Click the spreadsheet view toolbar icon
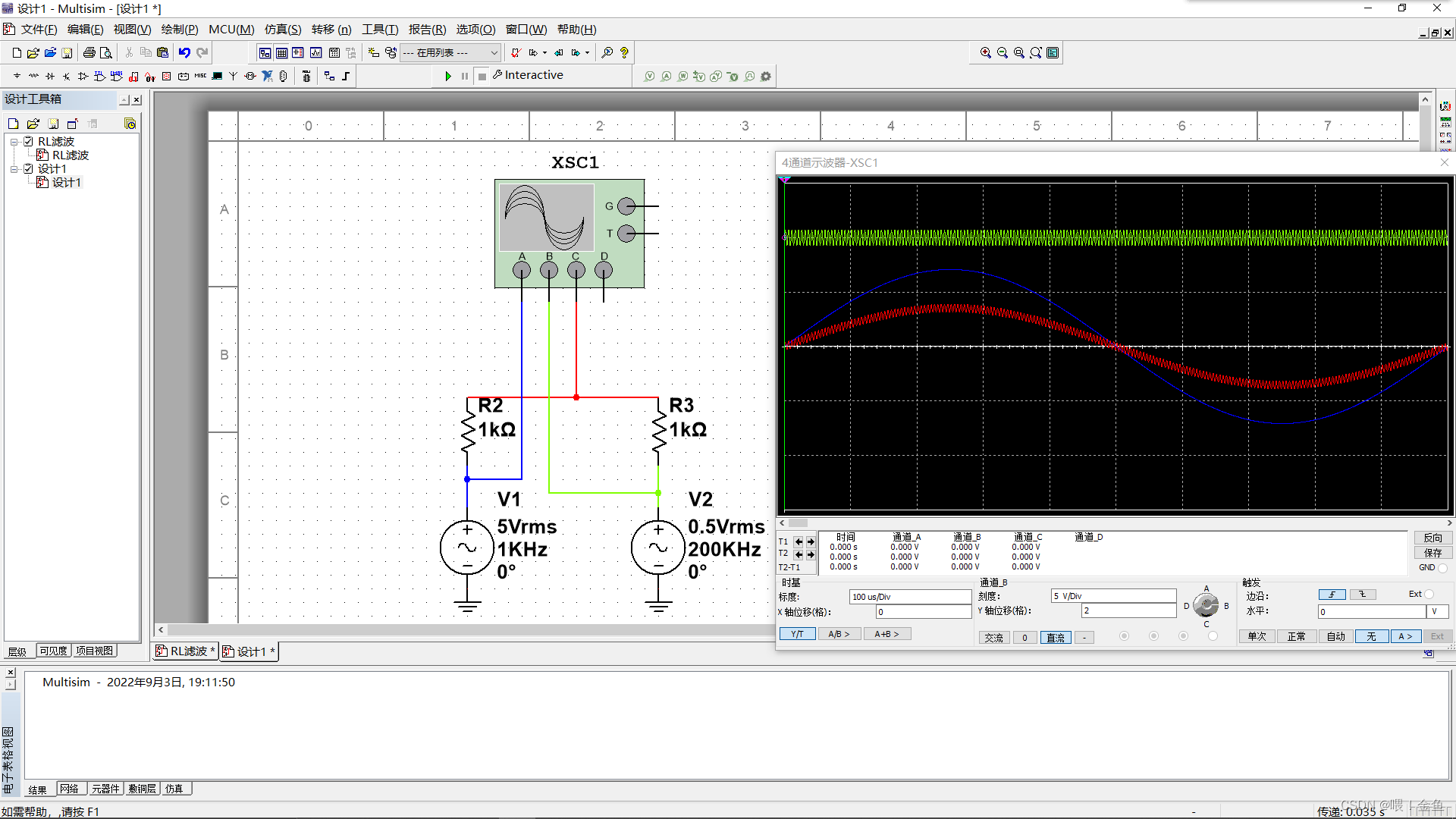 coord(281,52)
